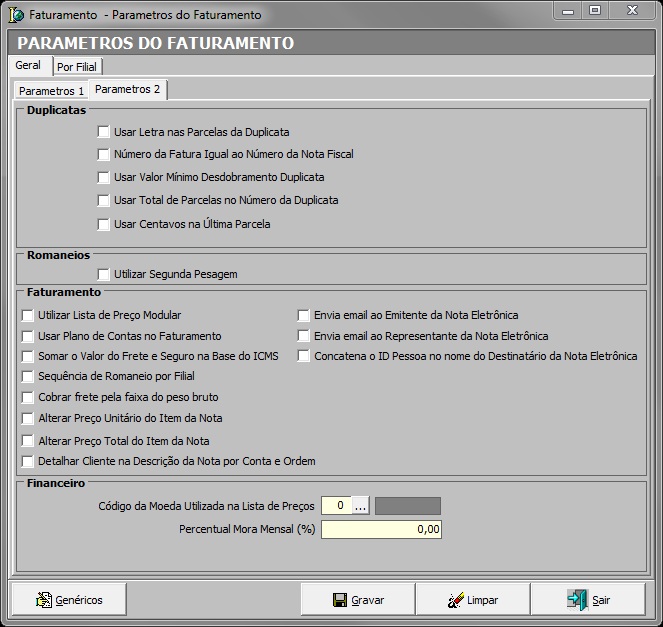Exit using the Sair button
This screenshot has height=627, width=663.
click(x=588, y=600)
